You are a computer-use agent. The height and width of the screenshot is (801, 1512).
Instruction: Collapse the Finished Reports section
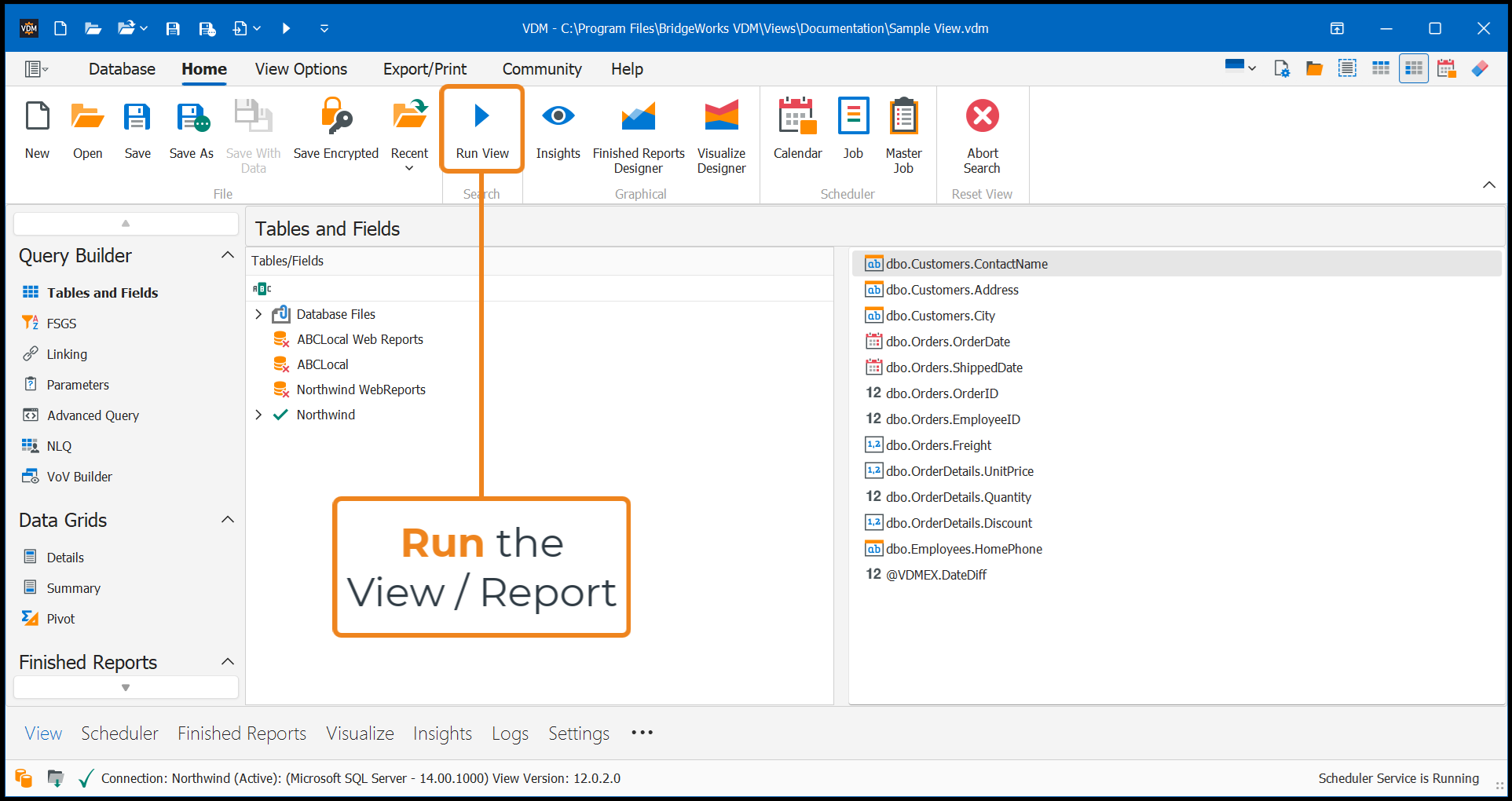[x=228, y=662]
